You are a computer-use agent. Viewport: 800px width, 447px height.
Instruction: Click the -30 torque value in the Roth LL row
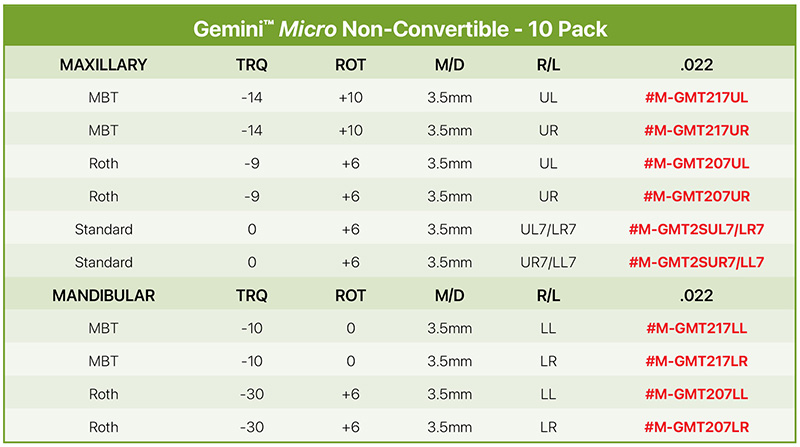pos(252,394)
